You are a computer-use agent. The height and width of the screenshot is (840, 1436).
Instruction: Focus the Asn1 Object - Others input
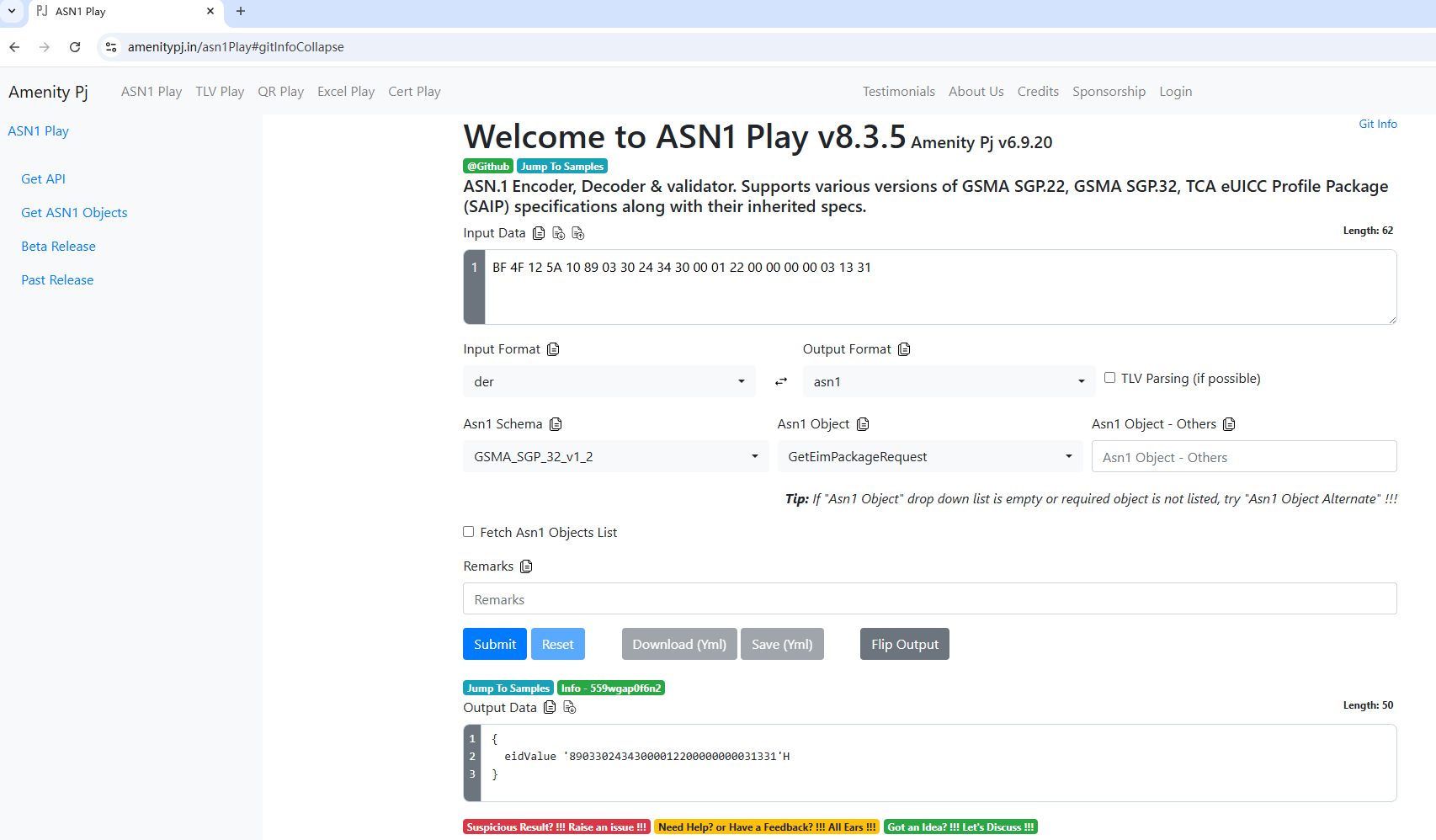point(1244,457)
